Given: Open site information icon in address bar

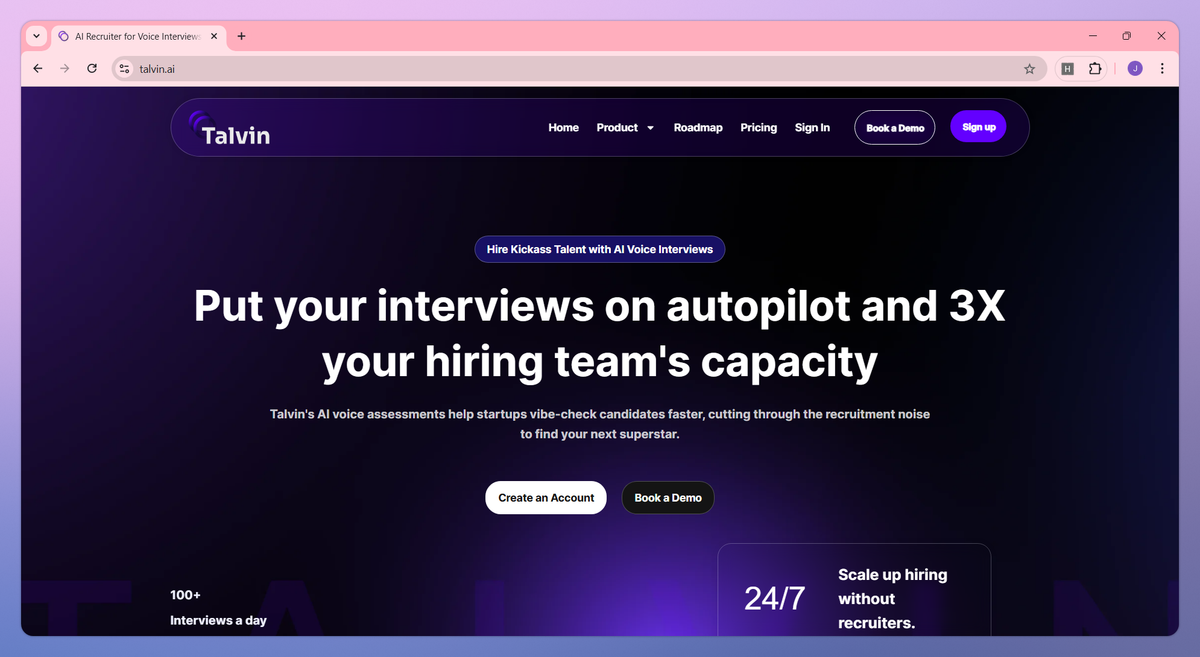Looking at the screenshot, I should [124, 69].
